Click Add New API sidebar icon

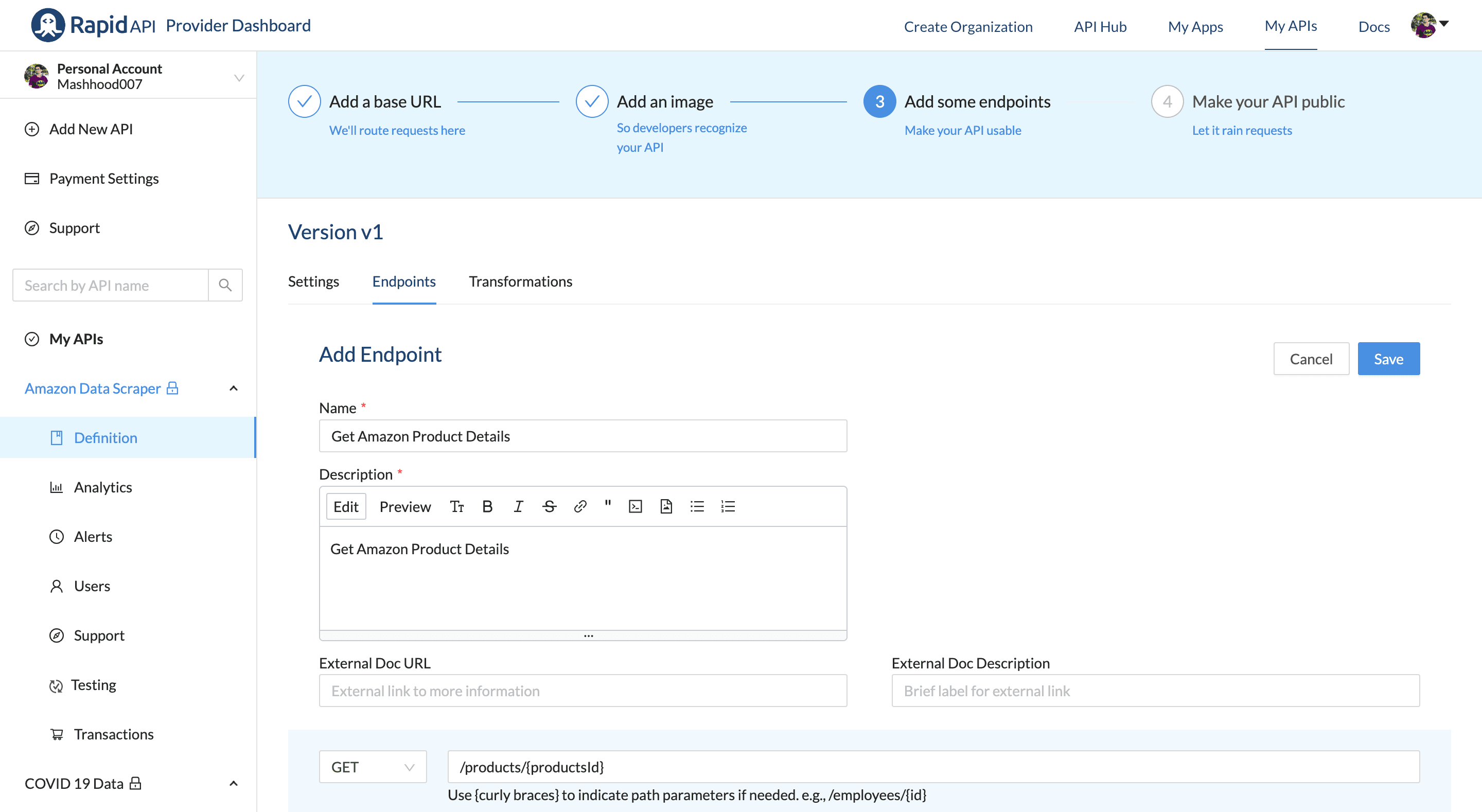point(30,128)
